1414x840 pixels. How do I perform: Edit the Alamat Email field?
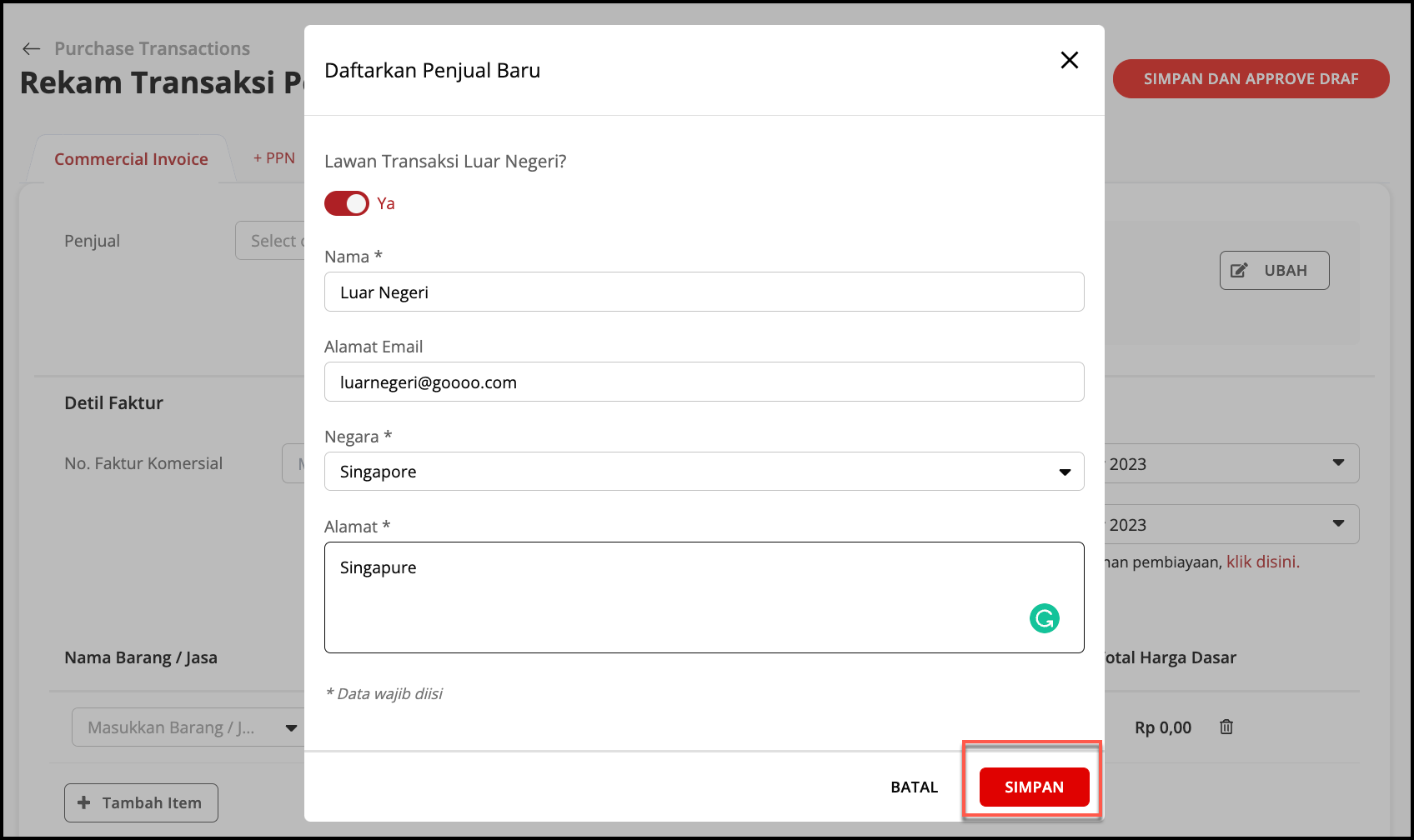click(704, 382)
